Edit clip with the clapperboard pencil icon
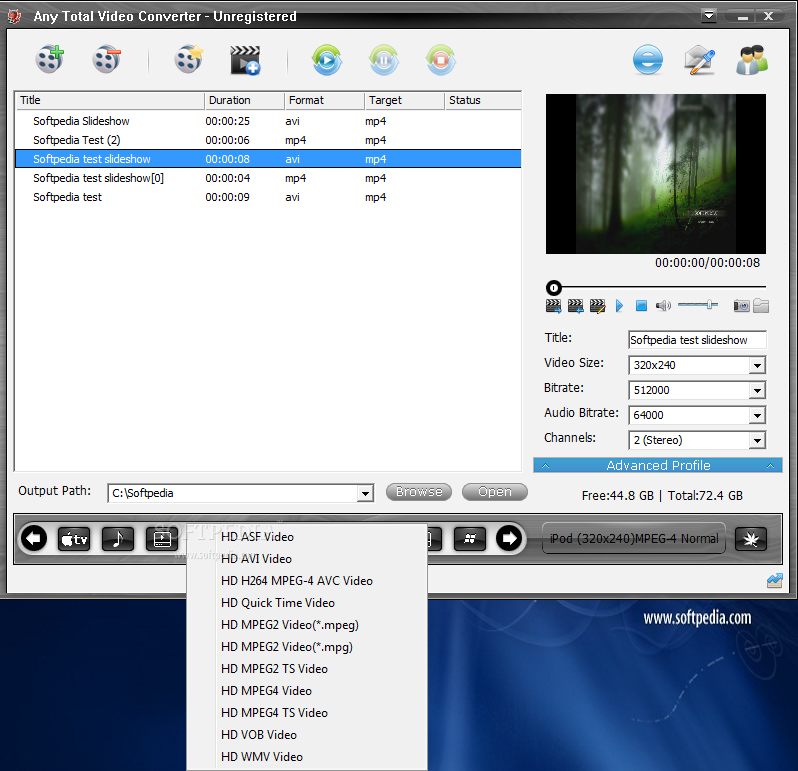 point(597,306)
